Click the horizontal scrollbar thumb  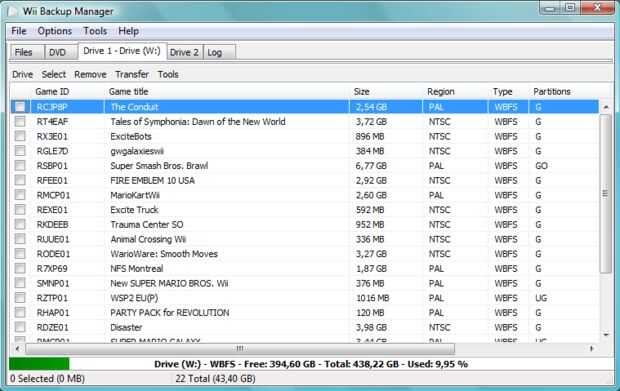coord(240,348)
